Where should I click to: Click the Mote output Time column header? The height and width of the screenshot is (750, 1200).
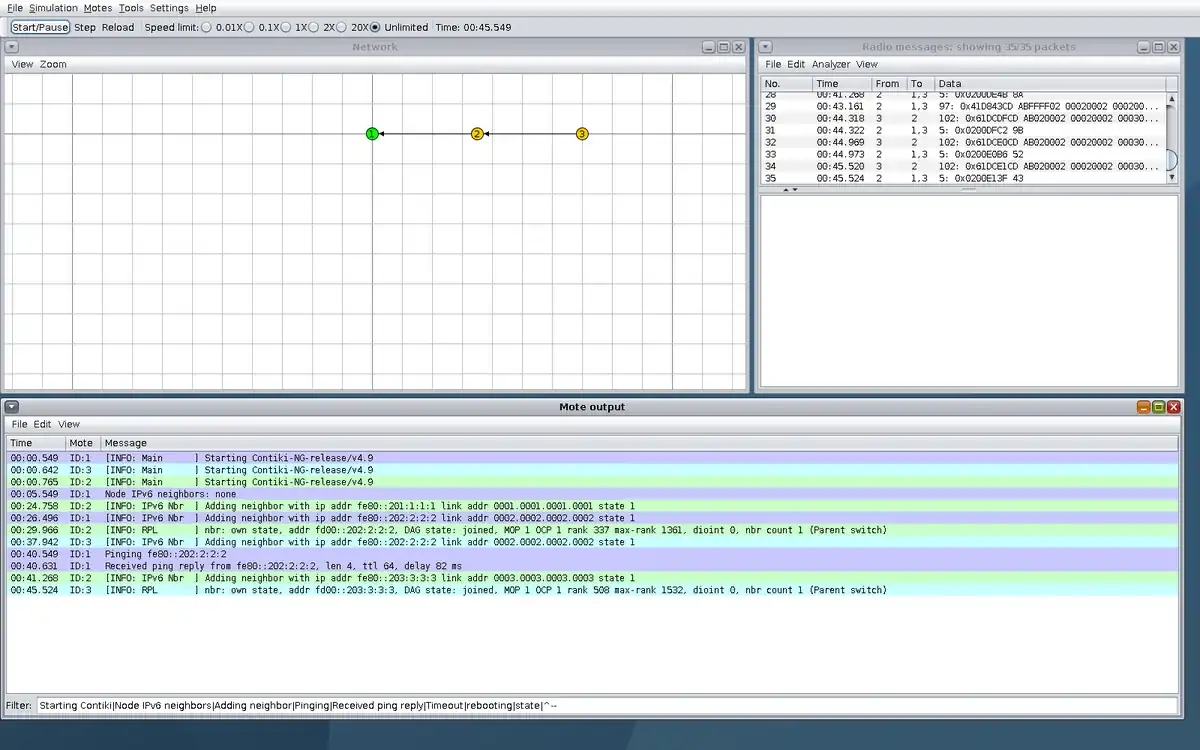[x=36, y=443]
